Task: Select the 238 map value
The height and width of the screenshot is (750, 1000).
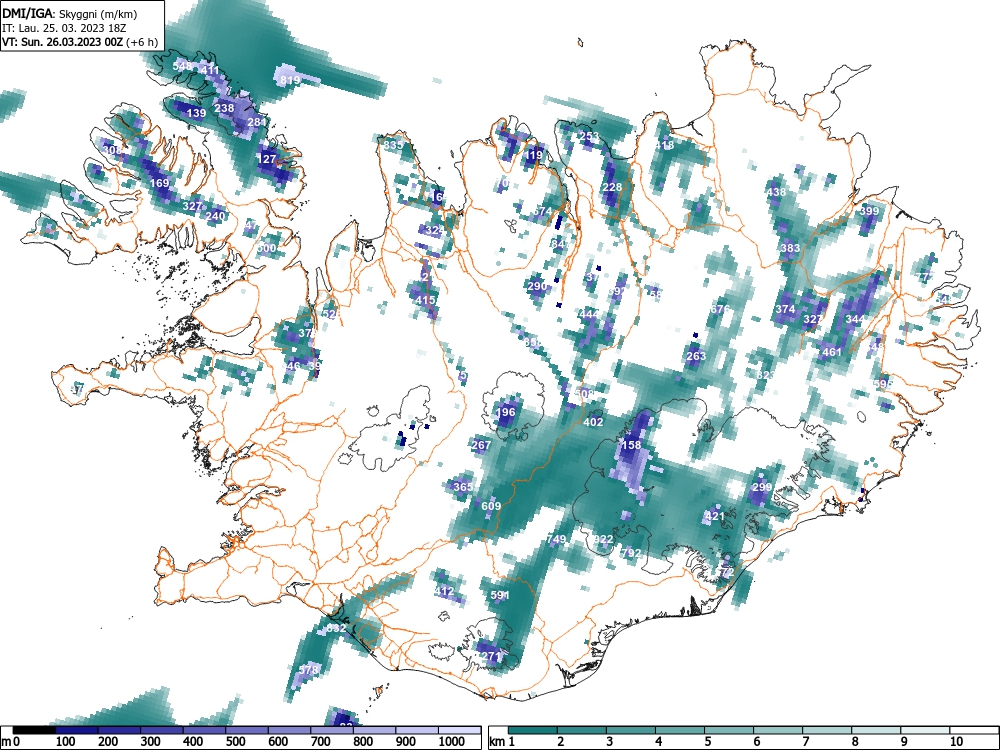Action: (x=224, y=108)
